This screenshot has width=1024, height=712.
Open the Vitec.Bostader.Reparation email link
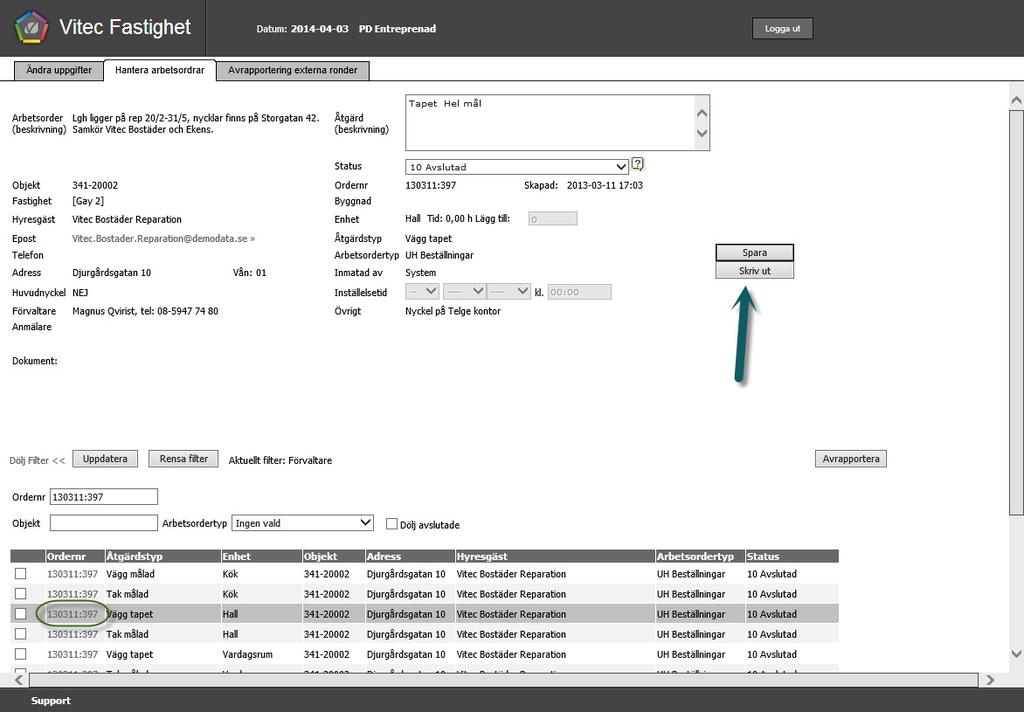pos(163,238)
